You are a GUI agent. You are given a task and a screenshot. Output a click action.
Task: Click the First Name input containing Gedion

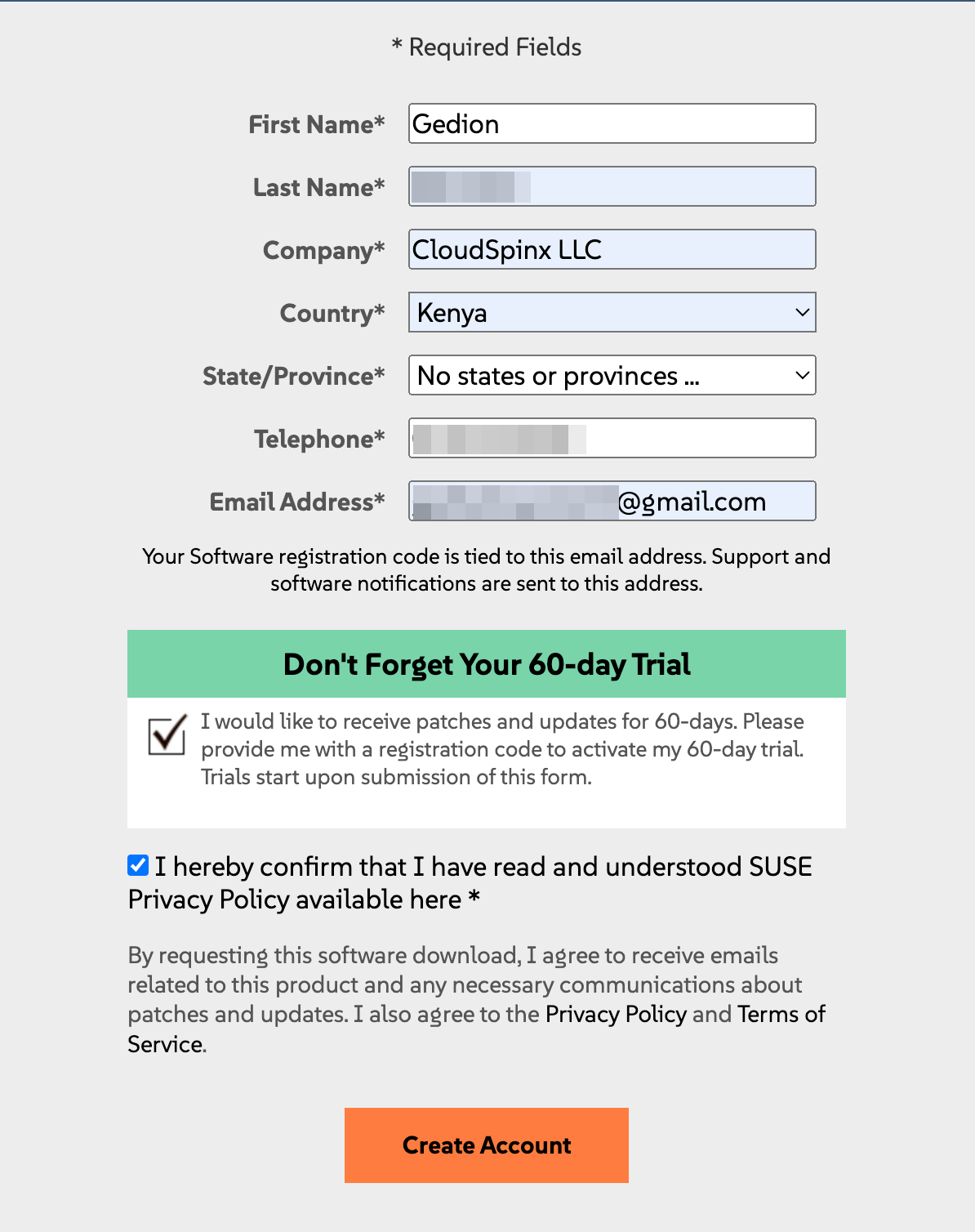pos(611,123)
